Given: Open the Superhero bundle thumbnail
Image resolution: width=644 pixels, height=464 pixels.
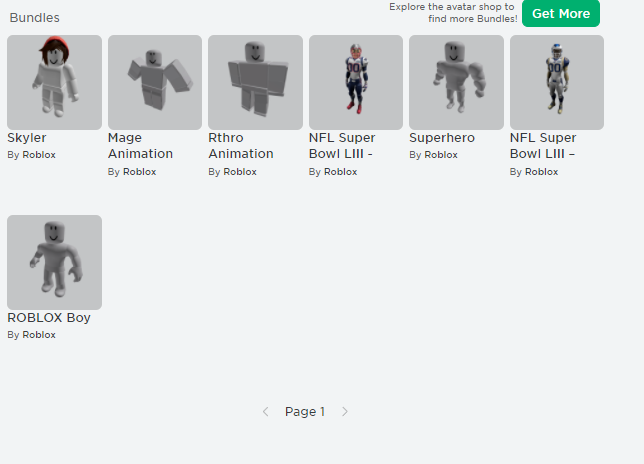Looking at the screenshot, I should (456, 82).
